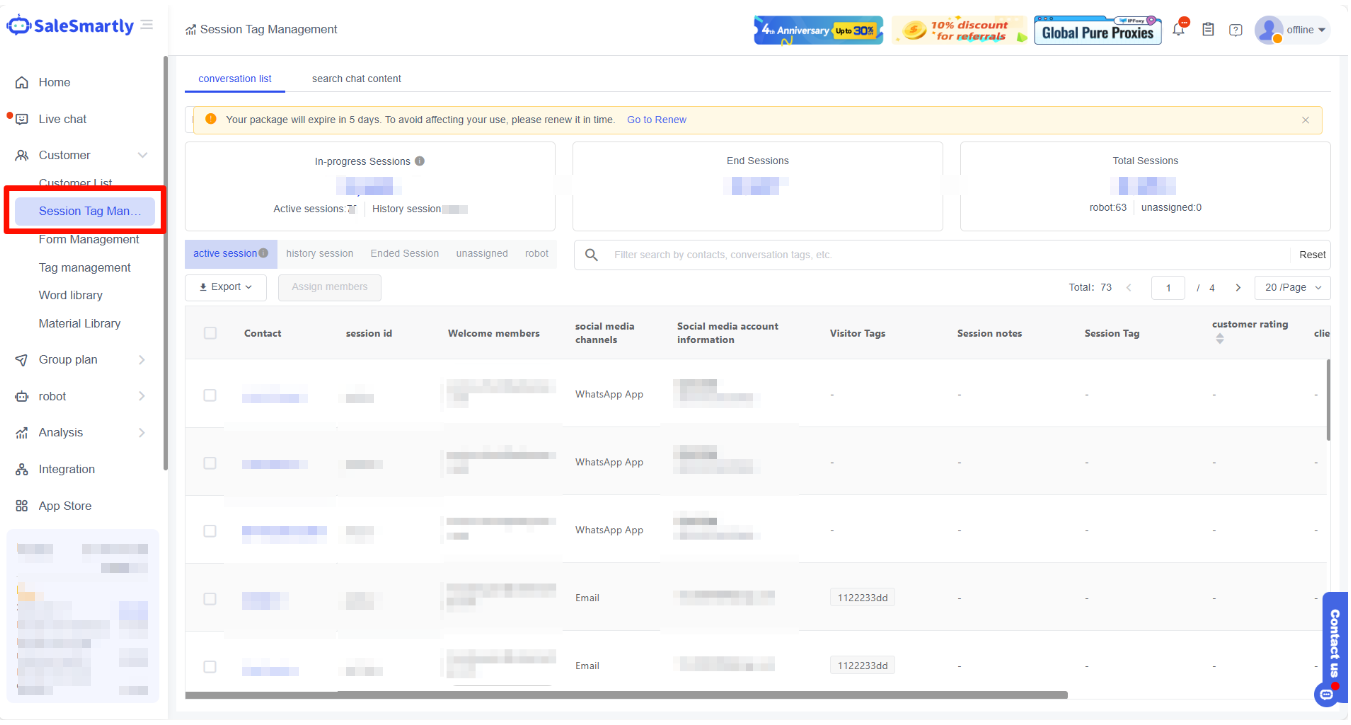Collapse sidebar using hamburger menu icon
Screen dimensions: 1351x725
point(147,25)
